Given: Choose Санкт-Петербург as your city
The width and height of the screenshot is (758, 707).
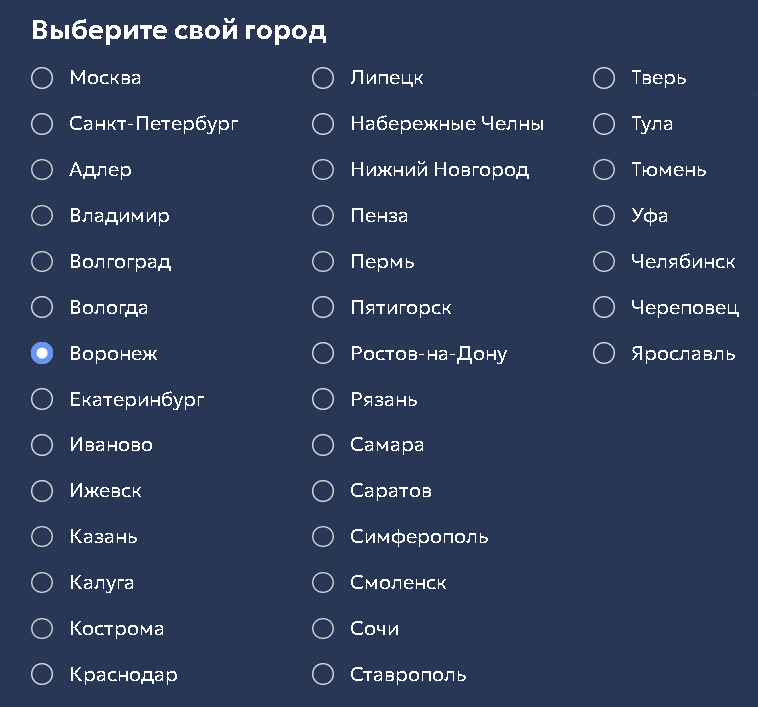Looking at the screenshot, I should 42,124.
